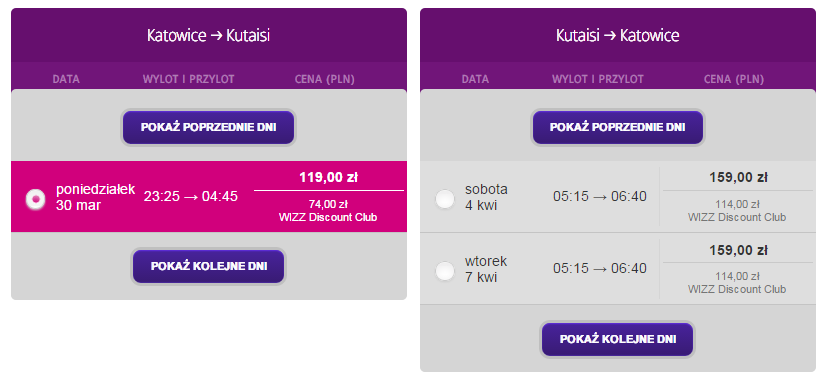
Task: Click the 05:15 → 06:40 time on sobota
Action: (x=600, y=196)
